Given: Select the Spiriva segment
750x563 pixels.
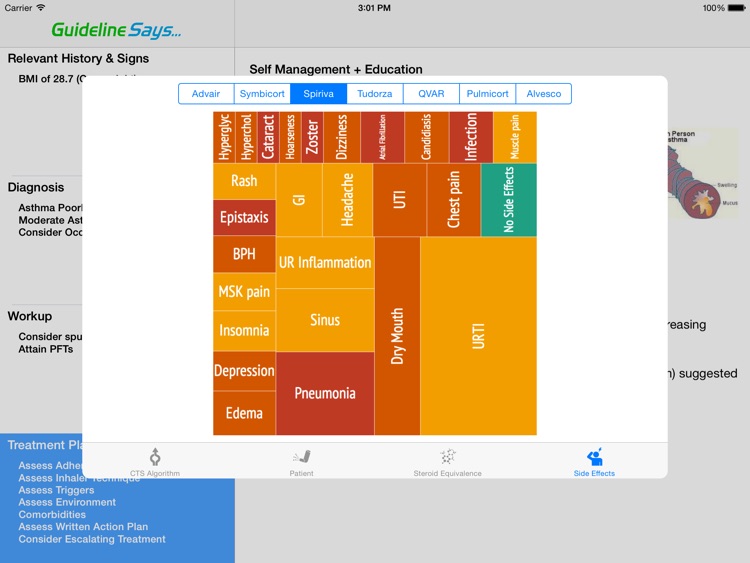Looking at the screenshot, I should [319, 94].
